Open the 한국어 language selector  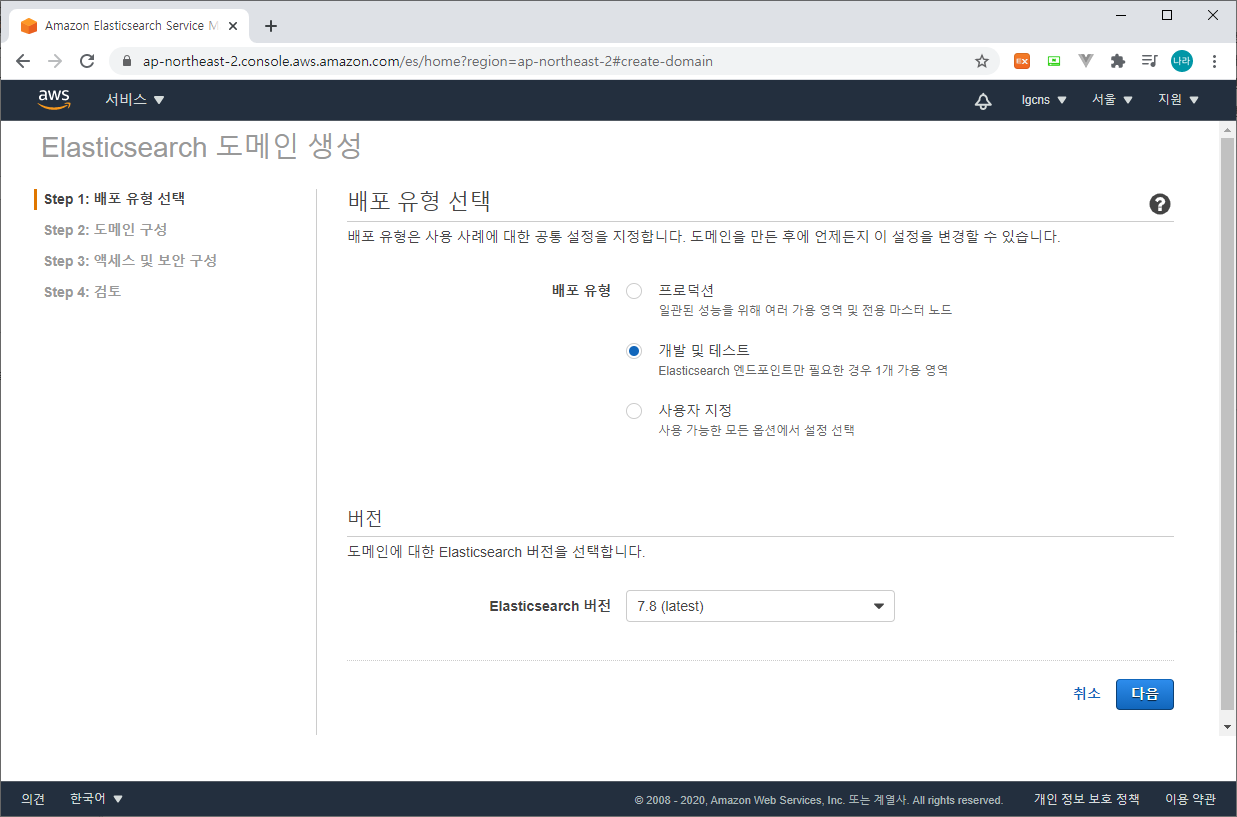click(x=97, y=799)
